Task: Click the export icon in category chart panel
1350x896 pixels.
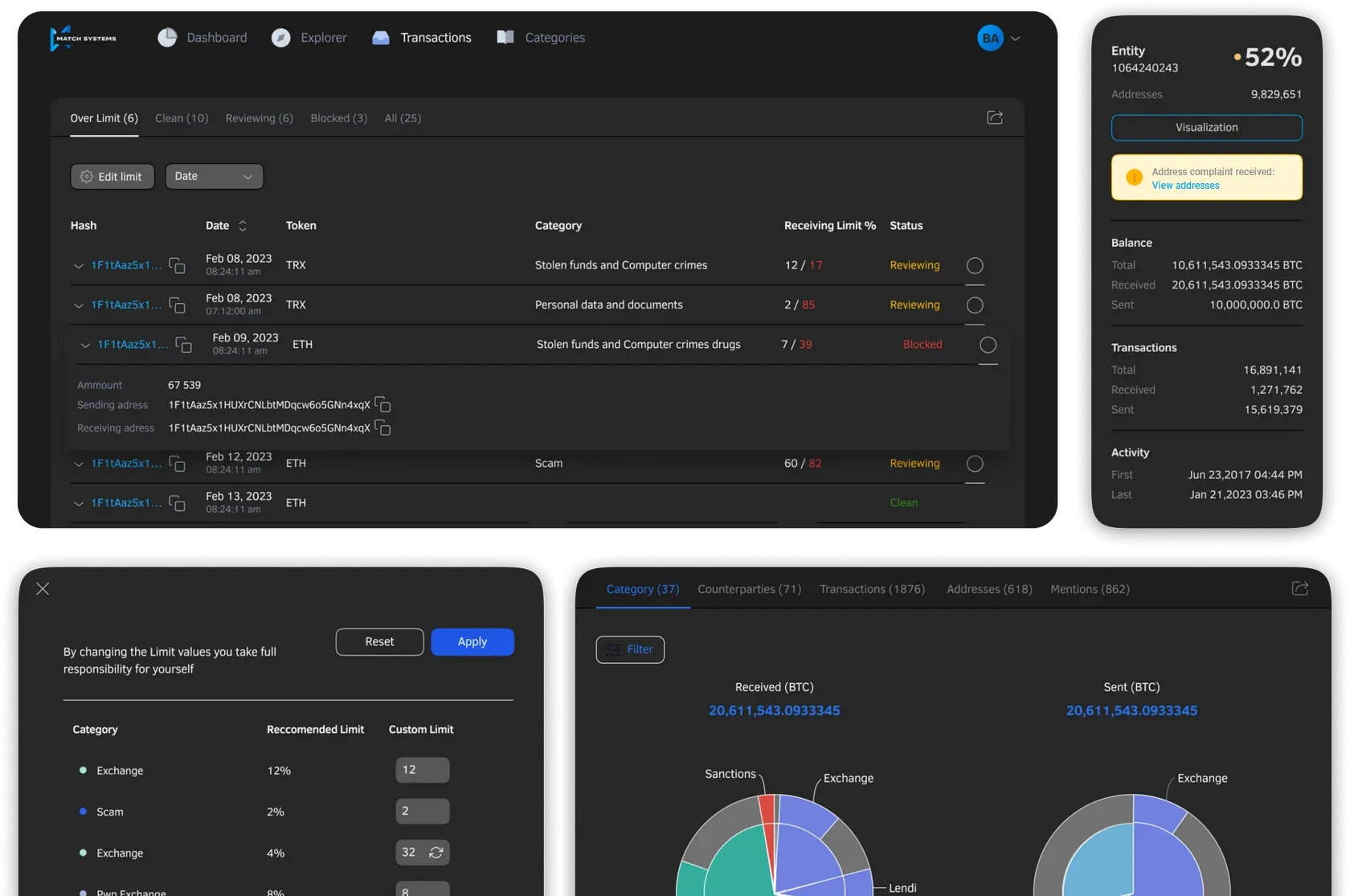Action: pyautogui.click(x=1299, y=588)
